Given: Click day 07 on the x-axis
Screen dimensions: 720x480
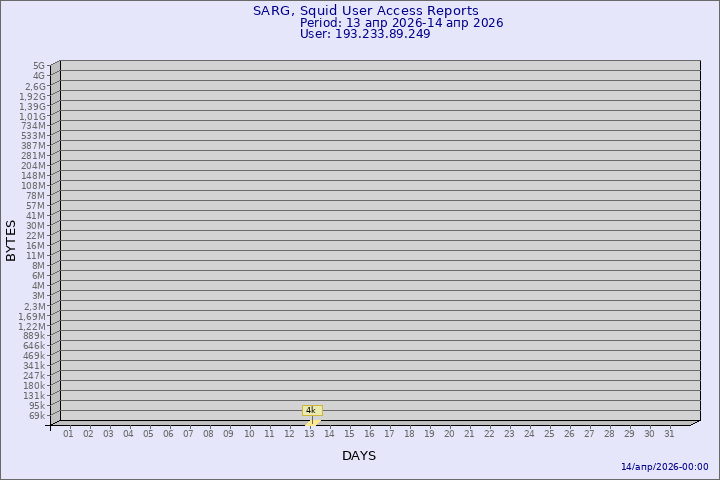Looking at the screenshot, I should (188, 434).
